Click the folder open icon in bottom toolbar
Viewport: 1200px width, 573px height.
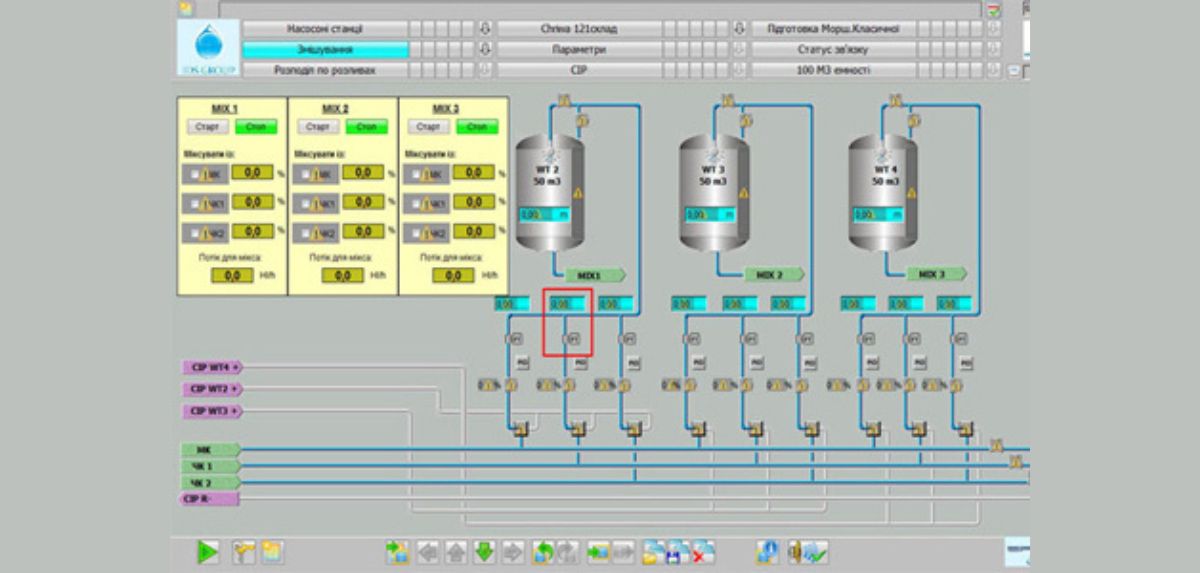(653, 552)
